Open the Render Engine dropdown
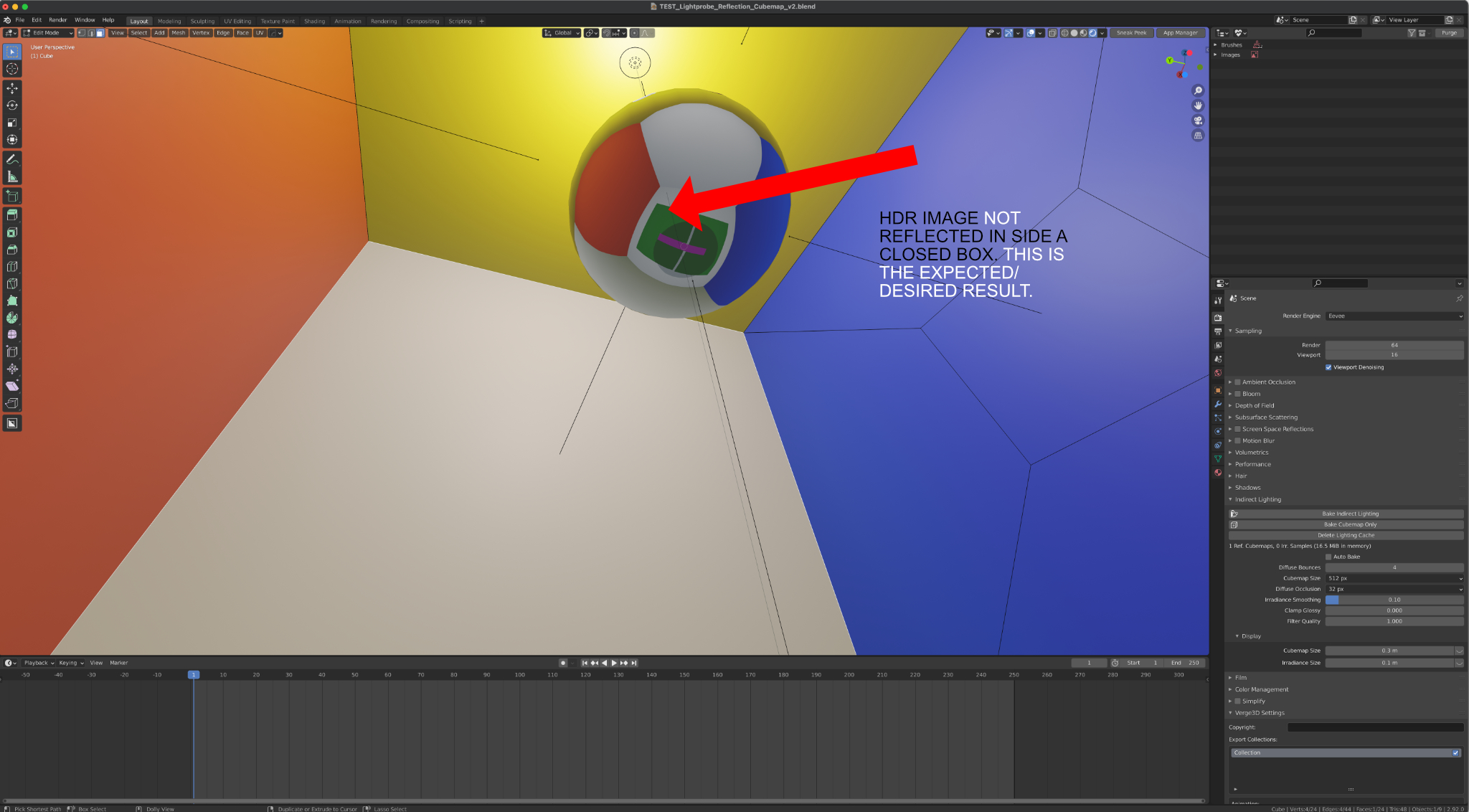The image size is (1469, 812). [1394, 316]
